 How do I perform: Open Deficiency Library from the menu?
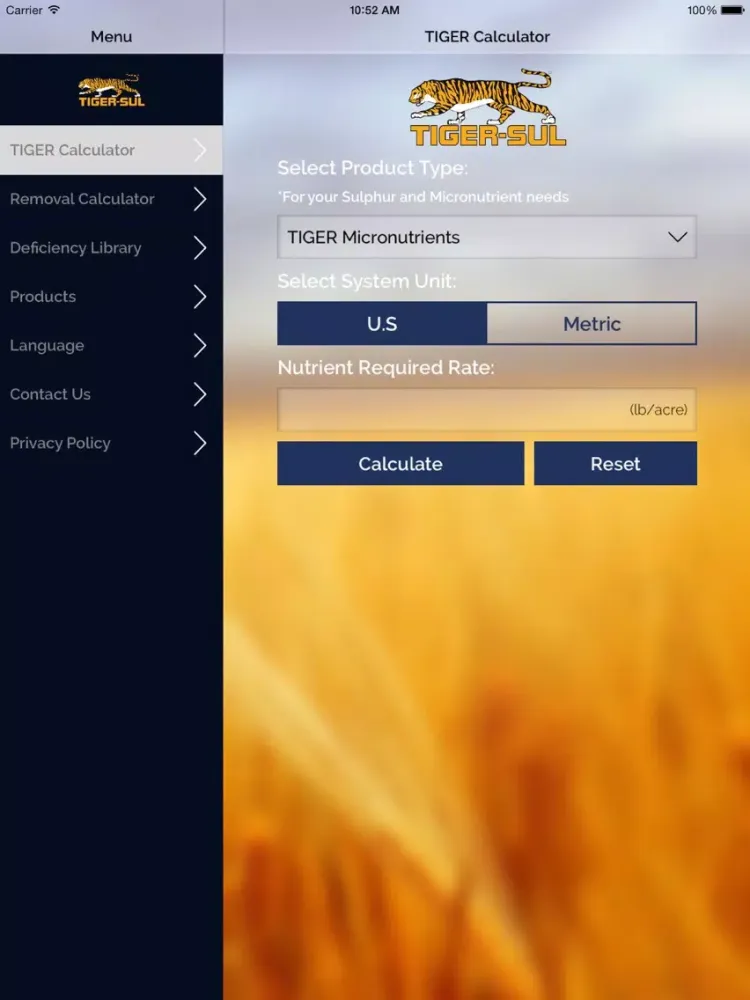[x=111, y=247]
